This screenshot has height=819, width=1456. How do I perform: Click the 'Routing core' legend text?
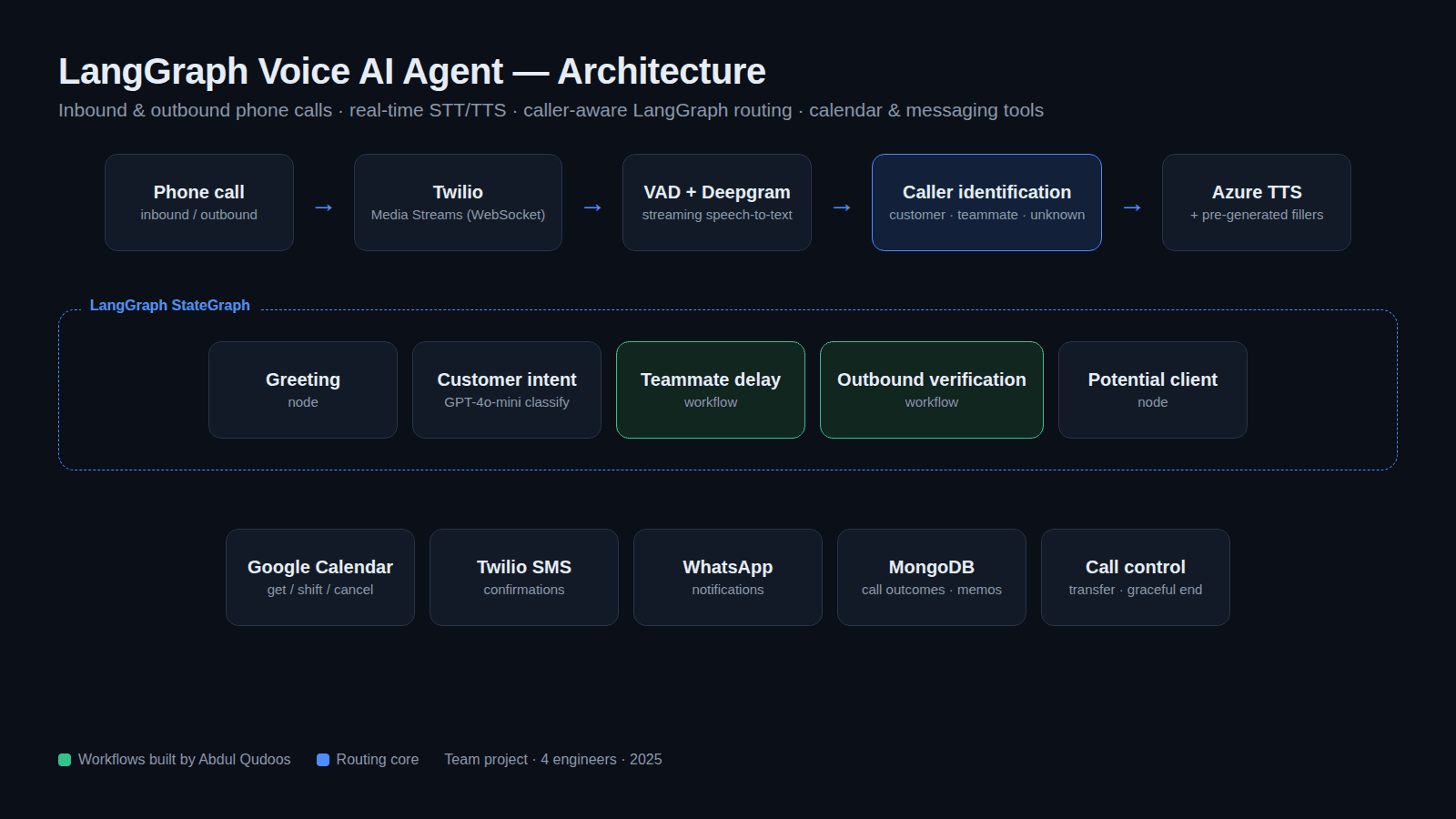pyautogui.click(x=378, y=760)
